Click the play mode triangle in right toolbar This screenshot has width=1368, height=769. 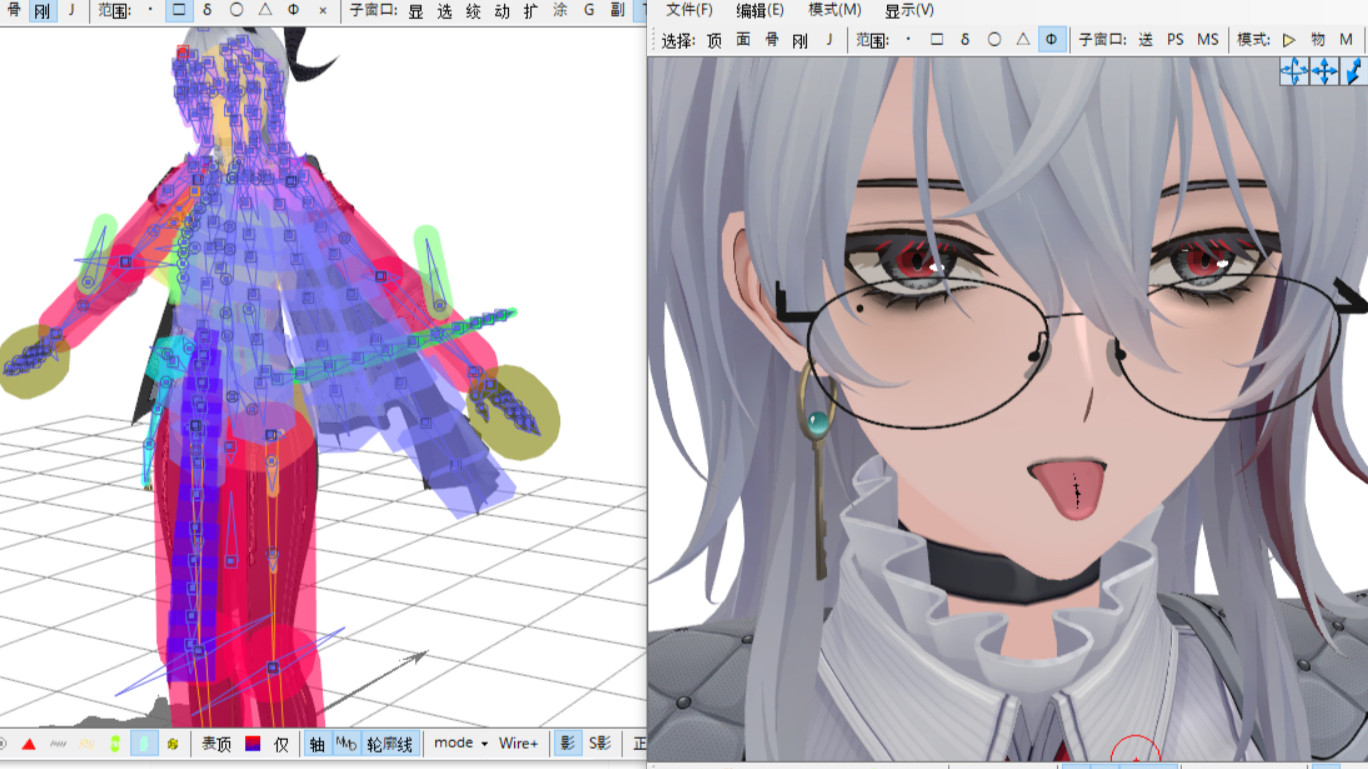[1289, 40]
